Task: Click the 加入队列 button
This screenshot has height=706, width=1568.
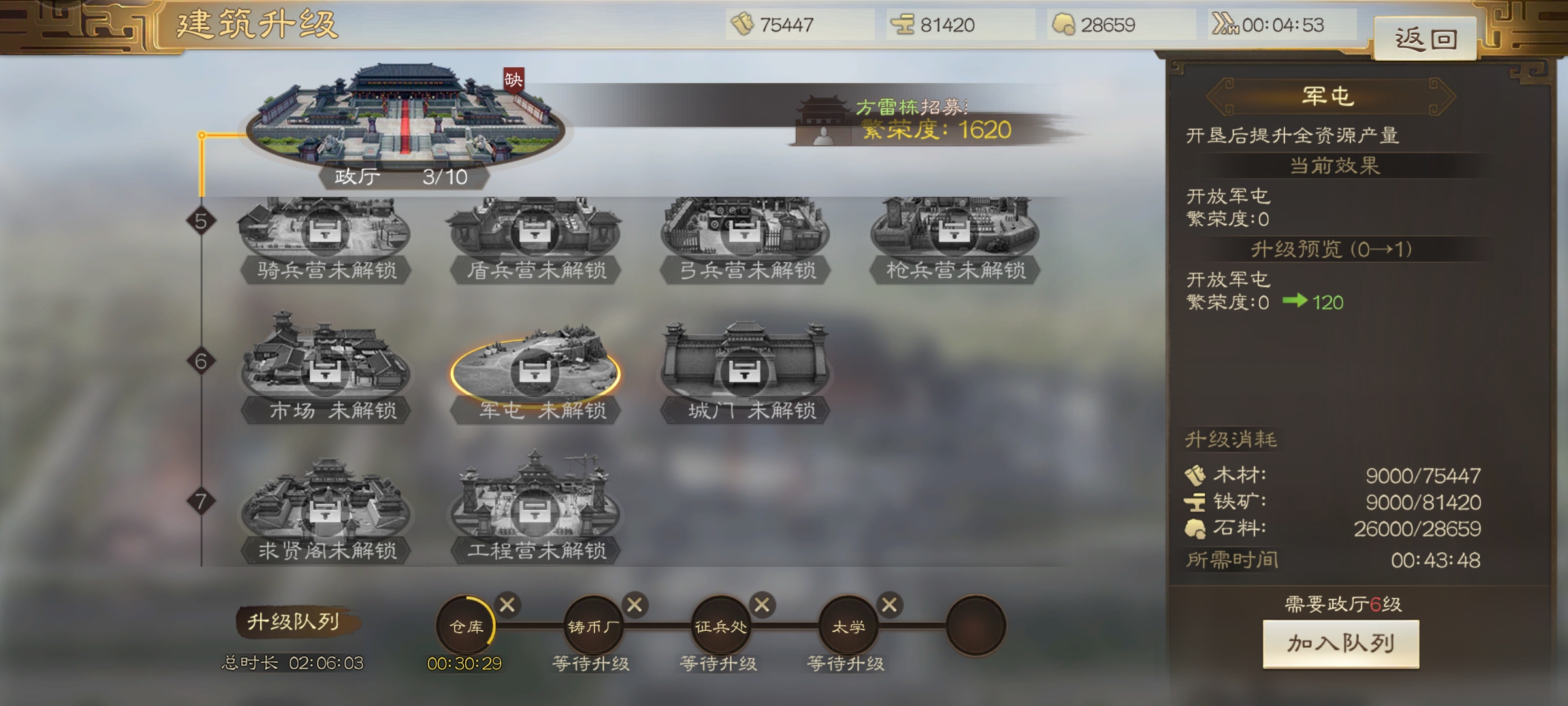Action: [1341, 644]
